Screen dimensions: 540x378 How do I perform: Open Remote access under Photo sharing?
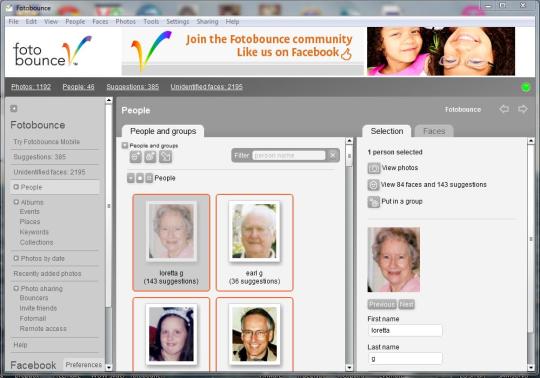pyautogui.click(x=43, y=329)
